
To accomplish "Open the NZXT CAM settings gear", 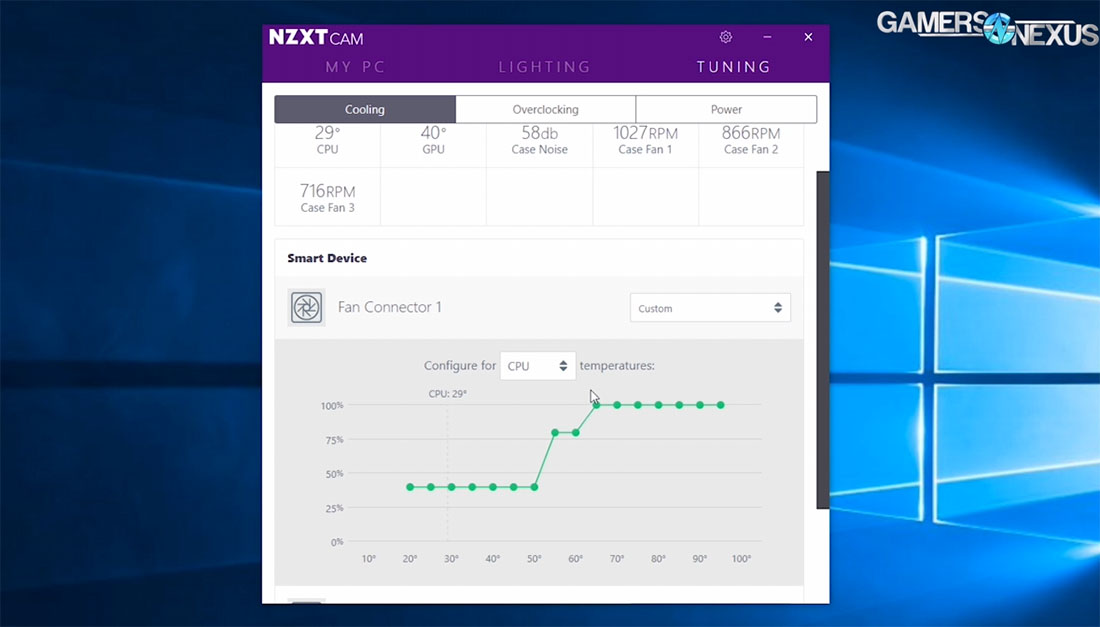I will click(x=725, y=36).
